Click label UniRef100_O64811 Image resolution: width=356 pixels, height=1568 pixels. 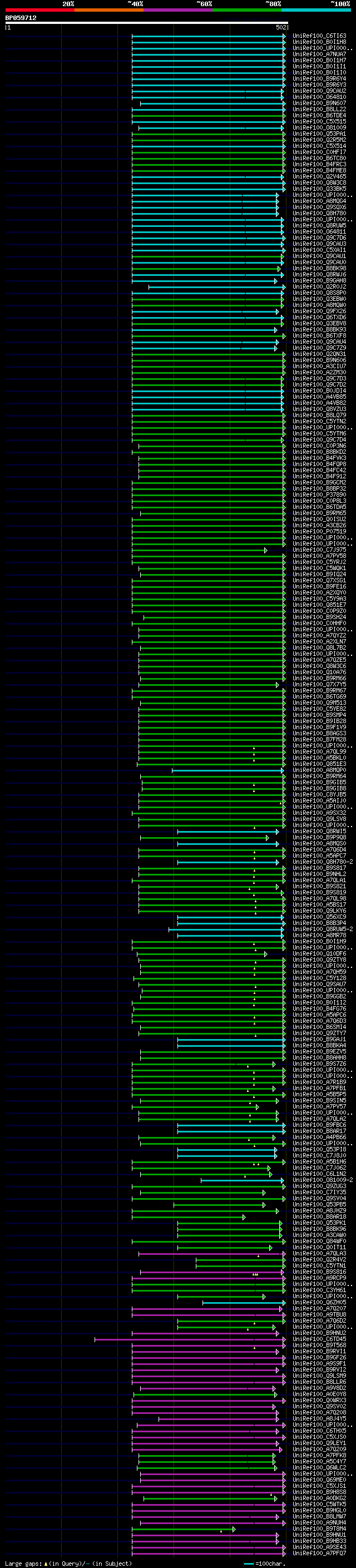(319, 231)
